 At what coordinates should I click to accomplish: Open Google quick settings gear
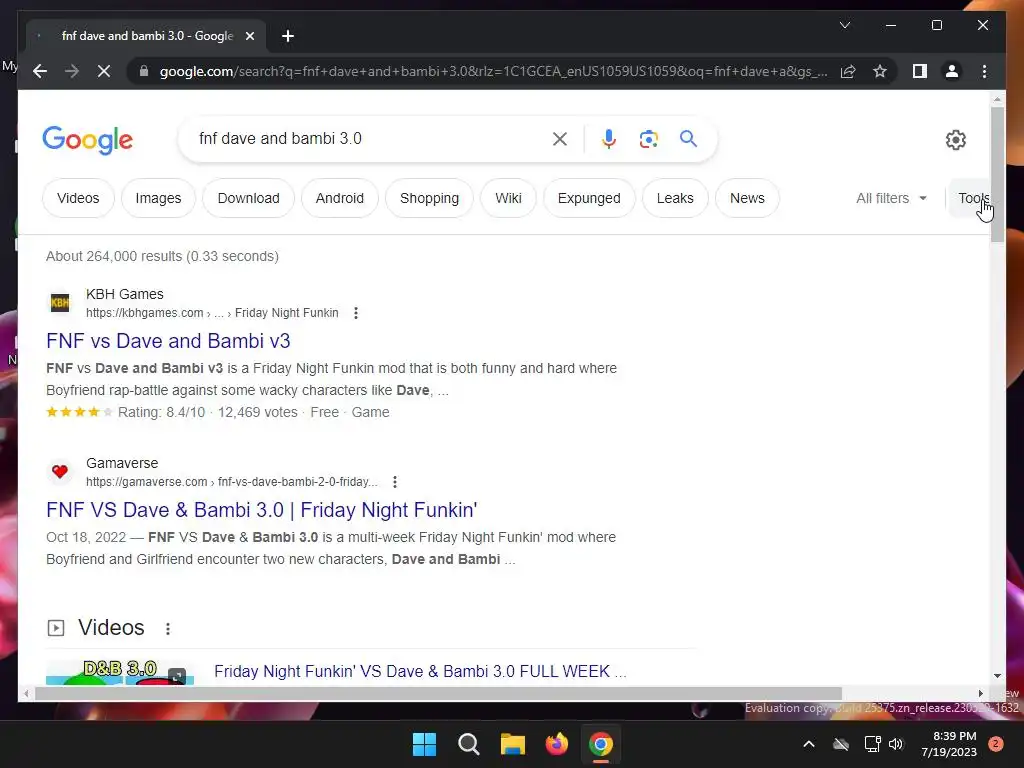point(955,139)
